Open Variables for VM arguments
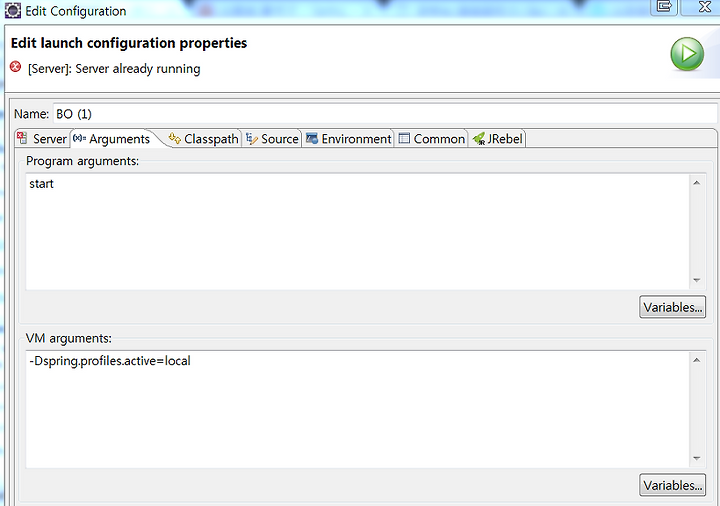This screenshot has height=506, width=720. coord(672,485)
